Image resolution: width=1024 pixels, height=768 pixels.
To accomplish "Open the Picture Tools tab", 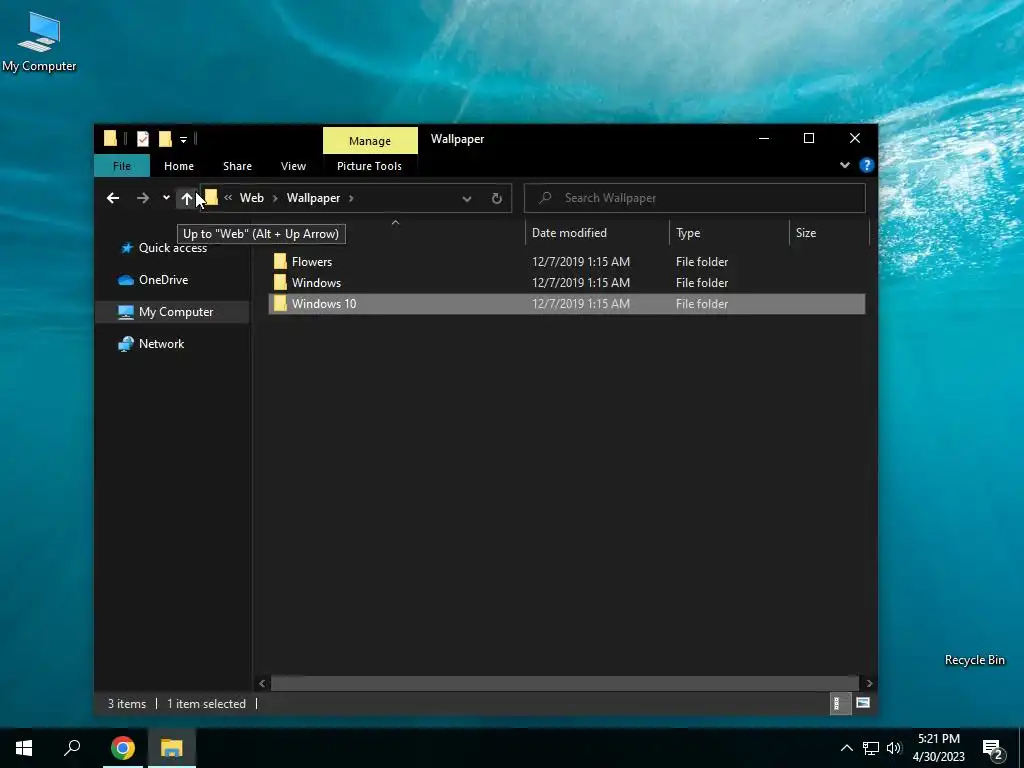I will coord(369,166).
